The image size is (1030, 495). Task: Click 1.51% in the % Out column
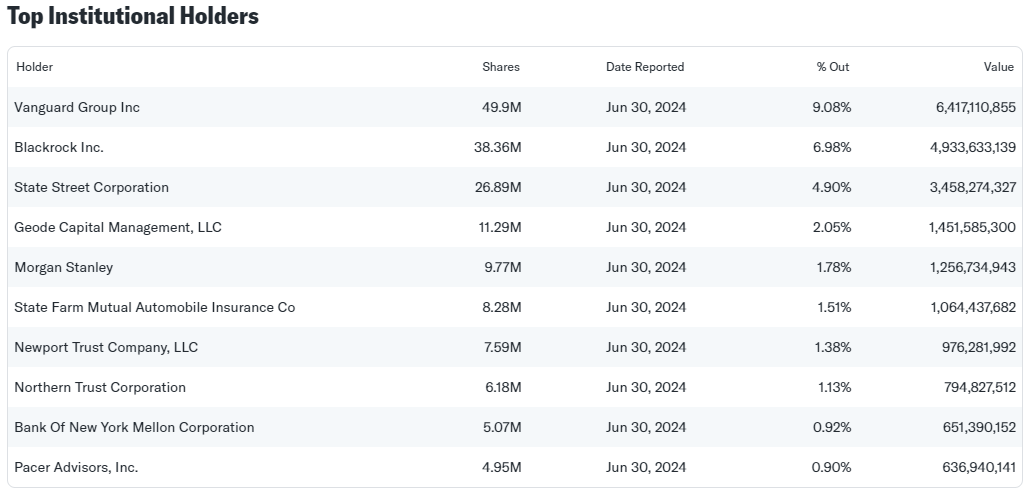(833, 307)
